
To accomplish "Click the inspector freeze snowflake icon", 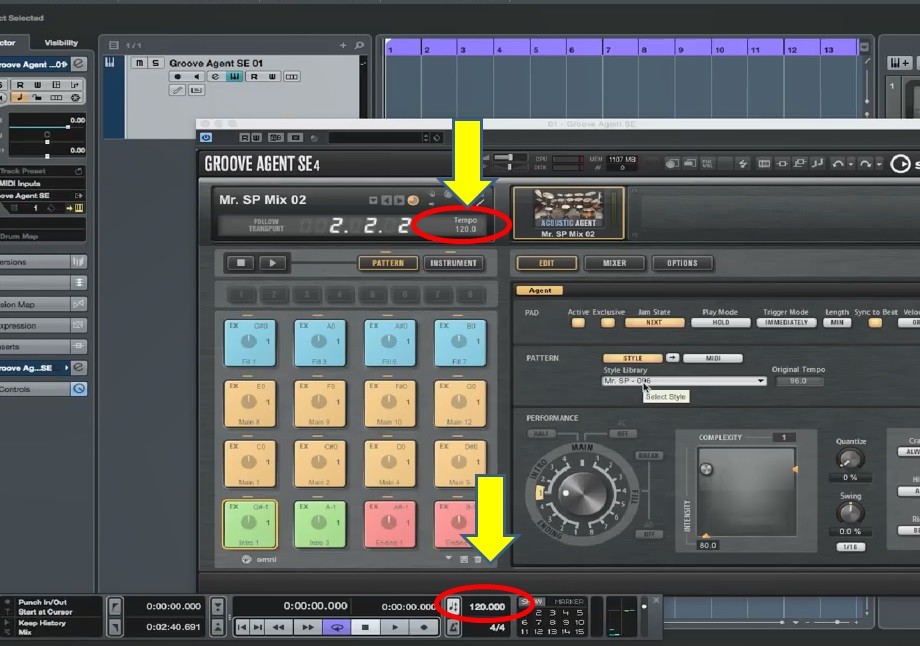I will [x=75, y=97].
